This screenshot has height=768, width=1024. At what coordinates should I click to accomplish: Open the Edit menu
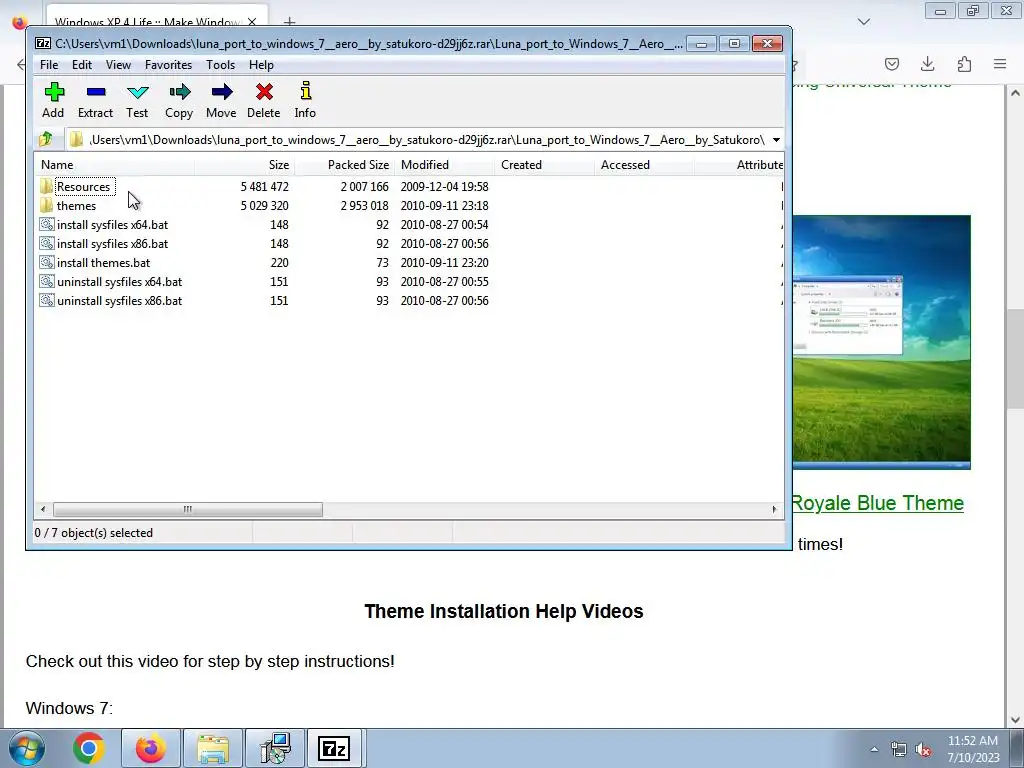[x=82, y=65]
